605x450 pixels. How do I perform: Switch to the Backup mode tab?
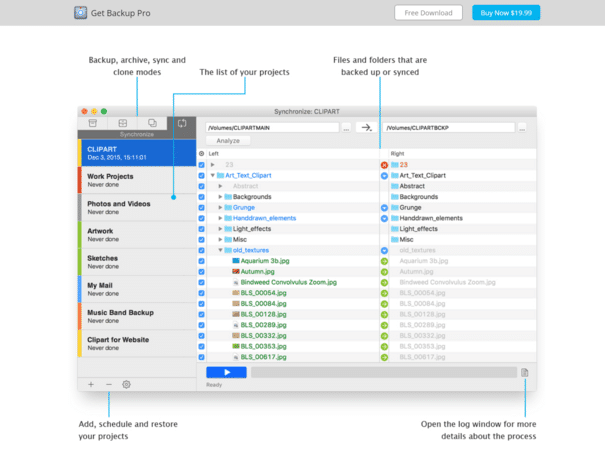pos(93,123)
